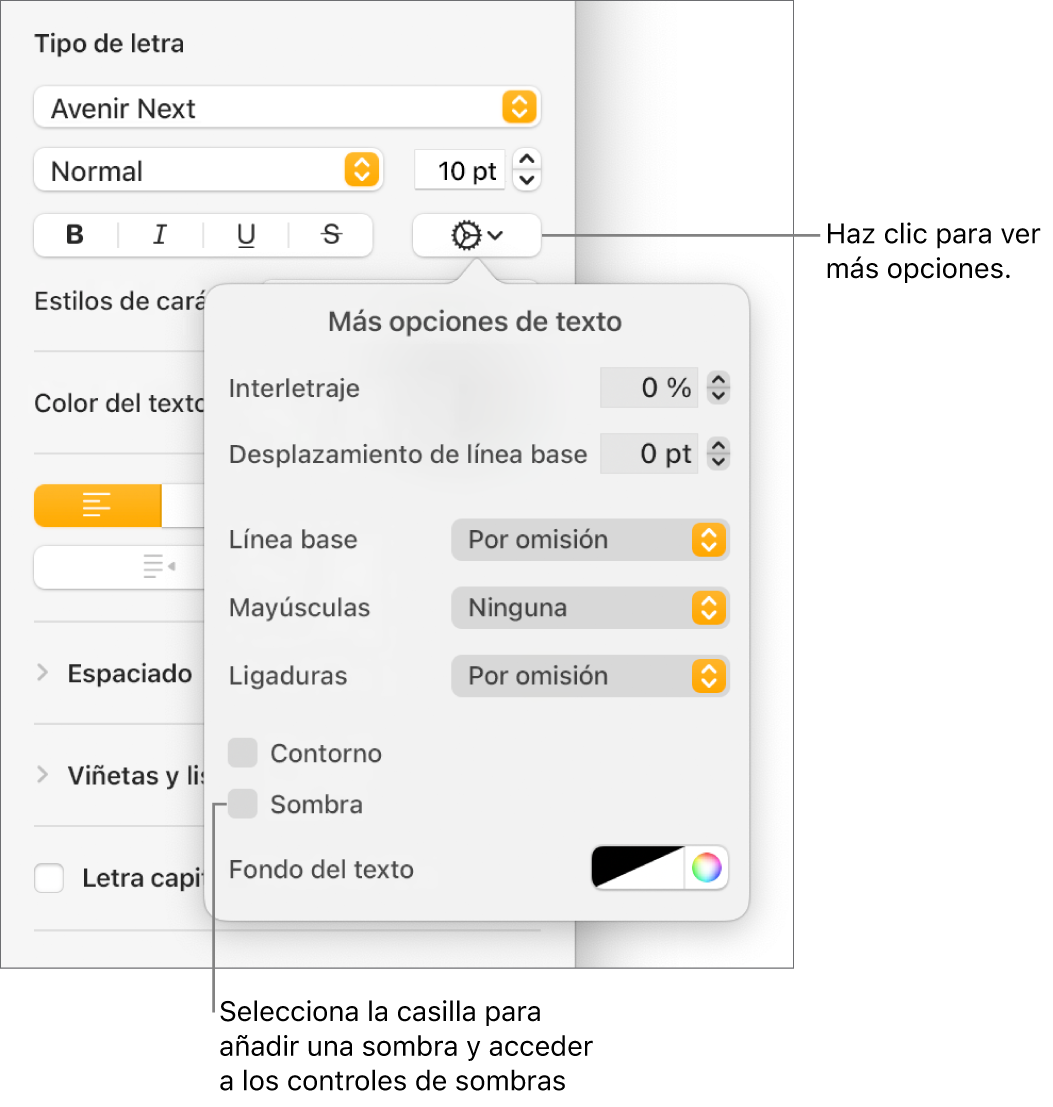Image resolution: width=1053 pixels, height=1107 pixels.
Task: Select left text alignment button
Action: tap(97, 505)
